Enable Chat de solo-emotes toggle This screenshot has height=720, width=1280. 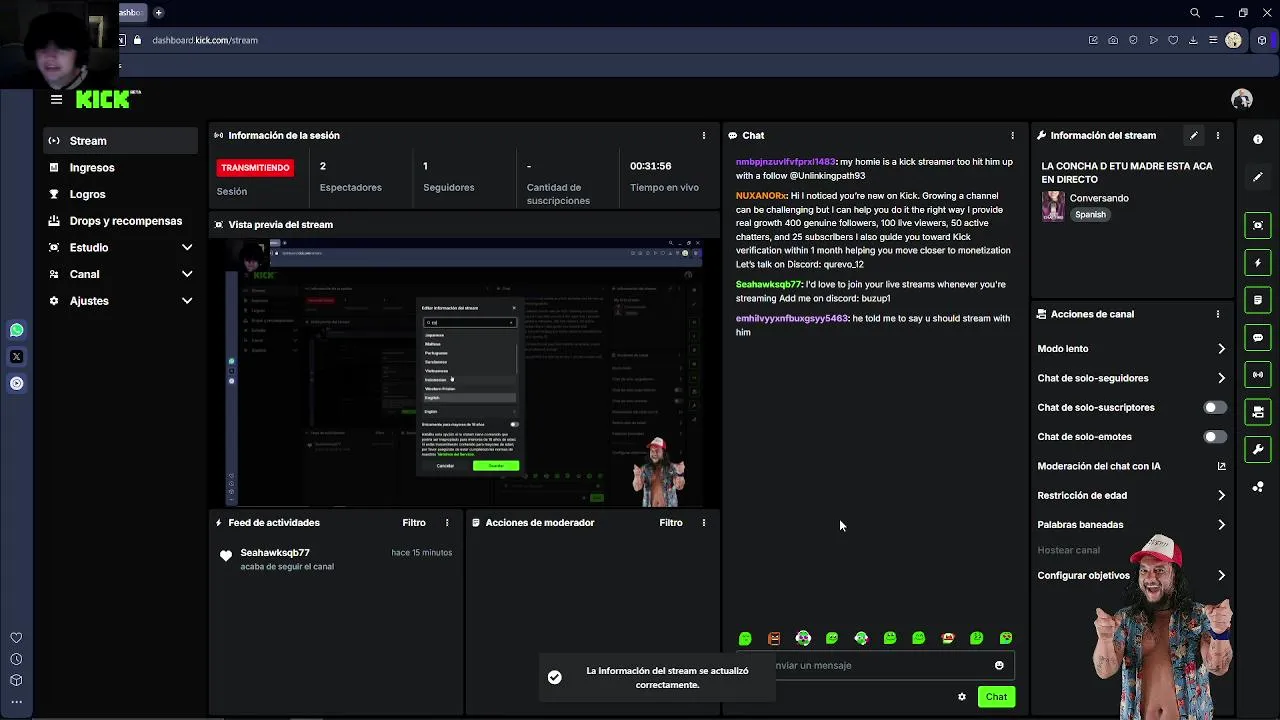(x=1214, y=437)
